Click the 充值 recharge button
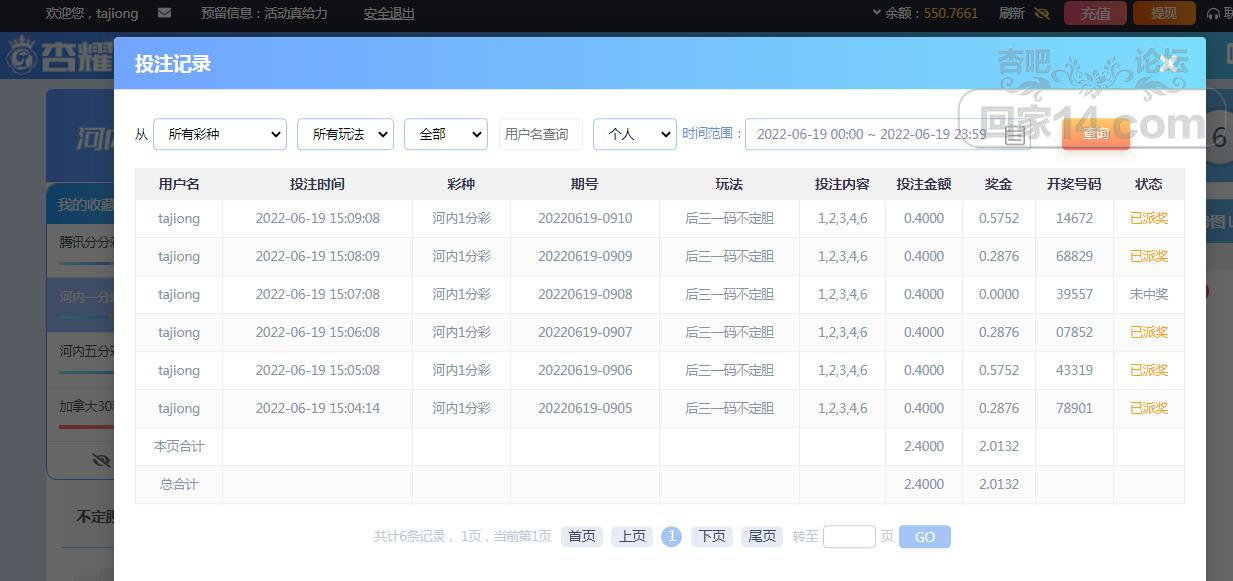 (1096, 13)
